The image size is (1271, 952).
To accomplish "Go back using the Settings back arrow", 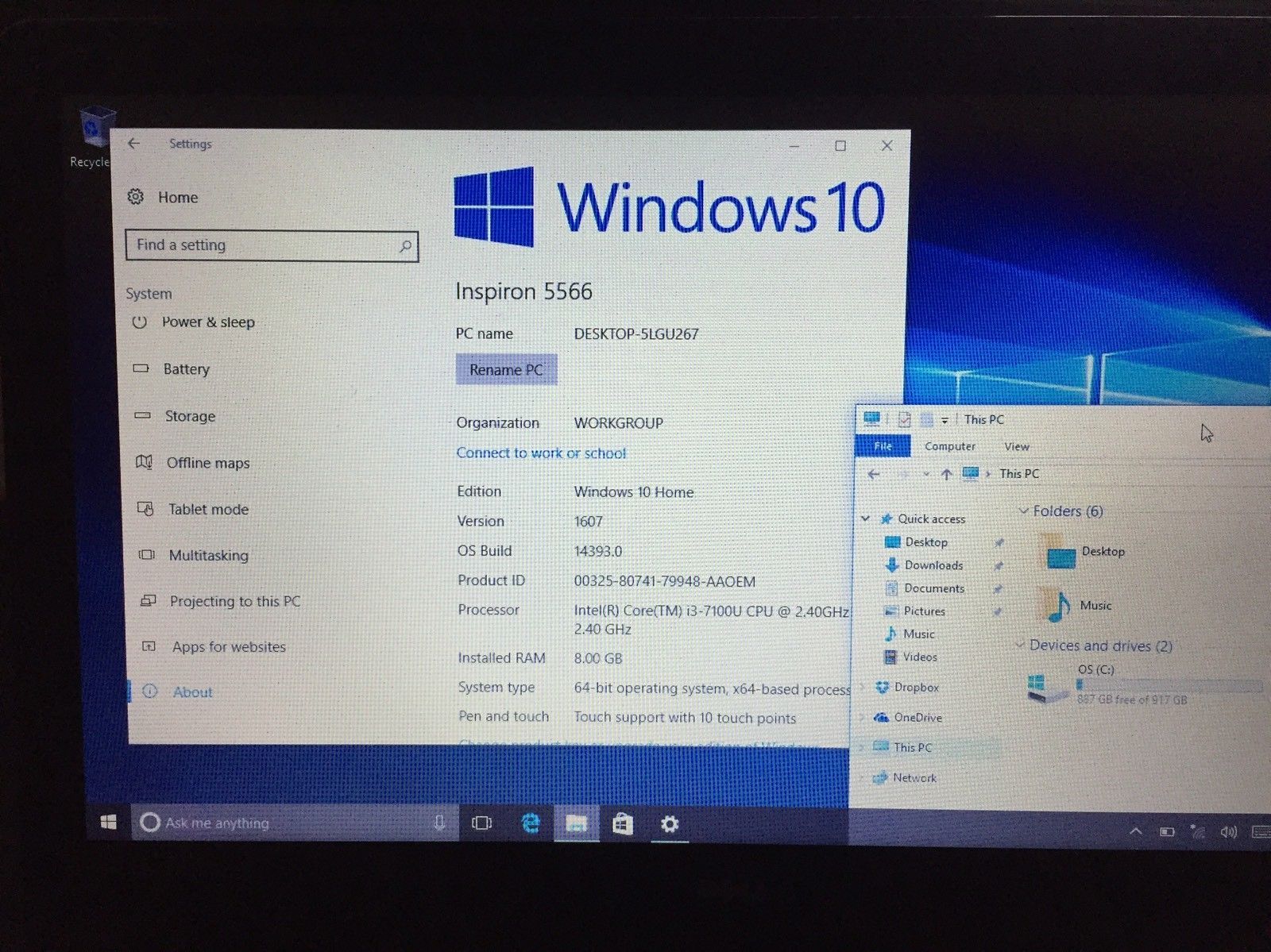I will click(x=133, y=144).
